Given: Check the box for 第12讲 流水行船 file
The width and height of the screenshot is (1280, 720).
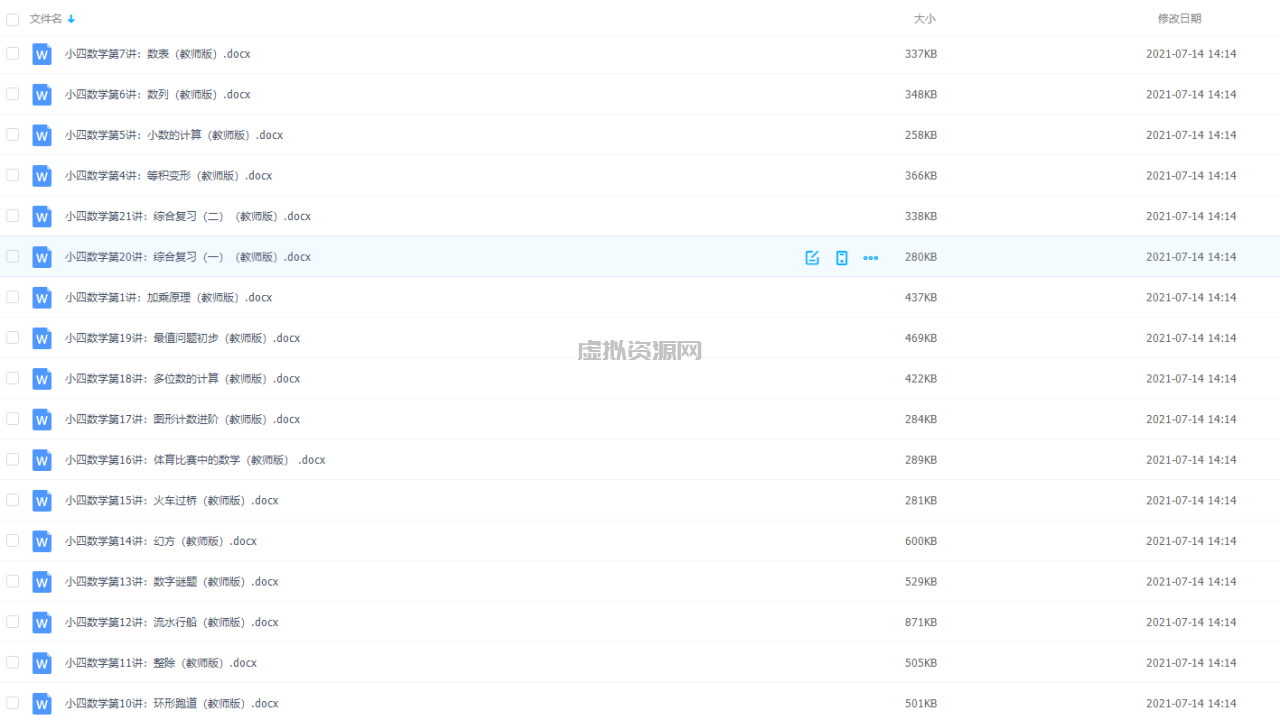Looking at the screenshot, I should (13, 621).
